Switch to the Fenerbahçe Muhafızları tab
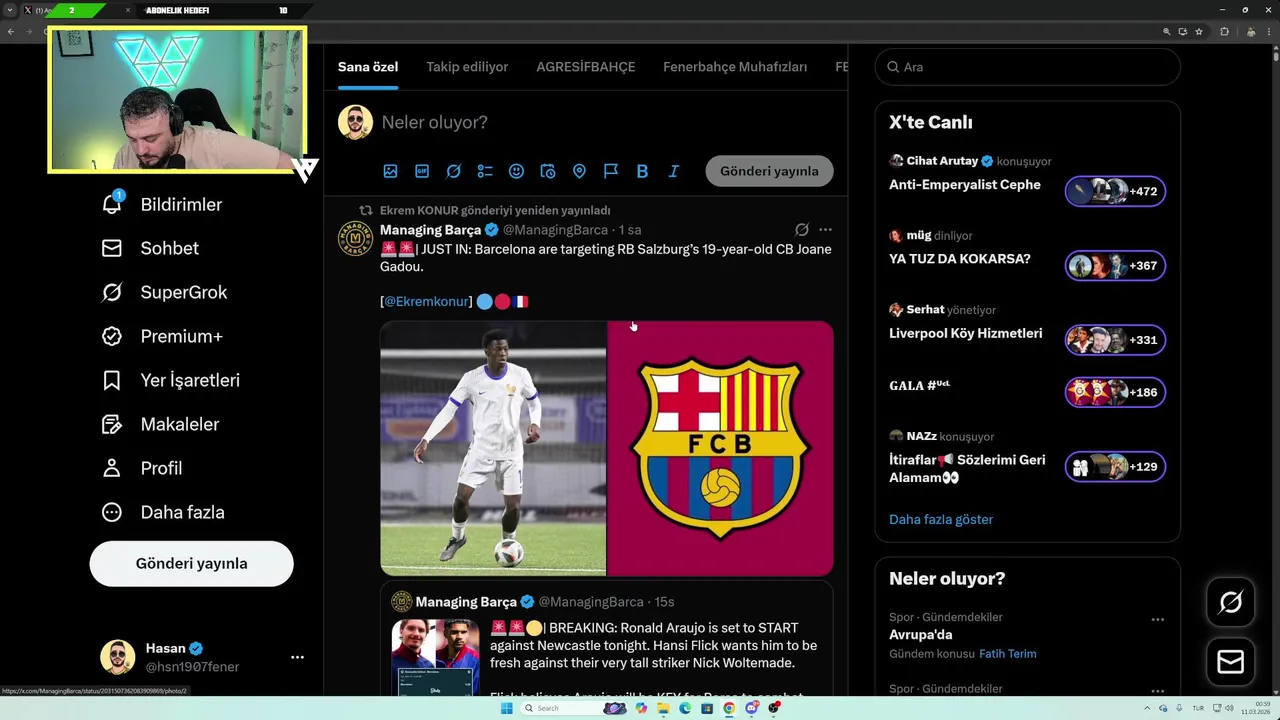The image size is (1280, 720). pyautogui.click(x=735, y=67)
